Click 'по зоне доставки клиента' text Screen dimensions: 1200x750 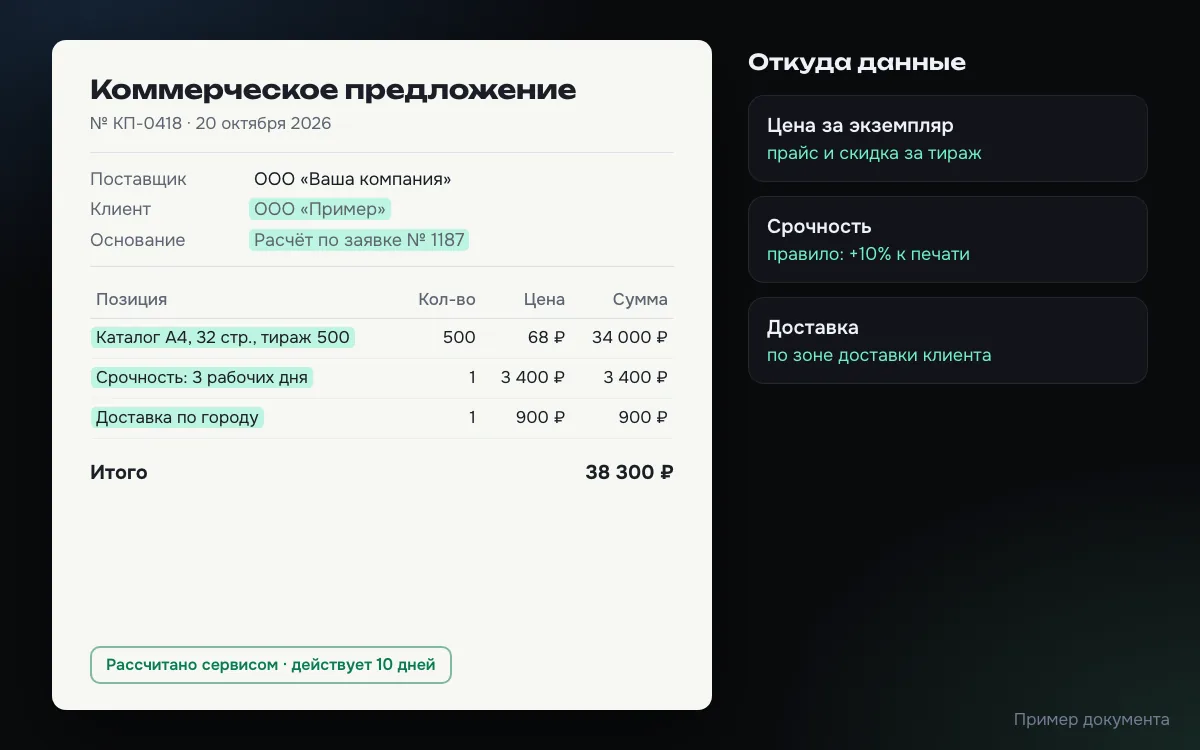pos(879,355)
